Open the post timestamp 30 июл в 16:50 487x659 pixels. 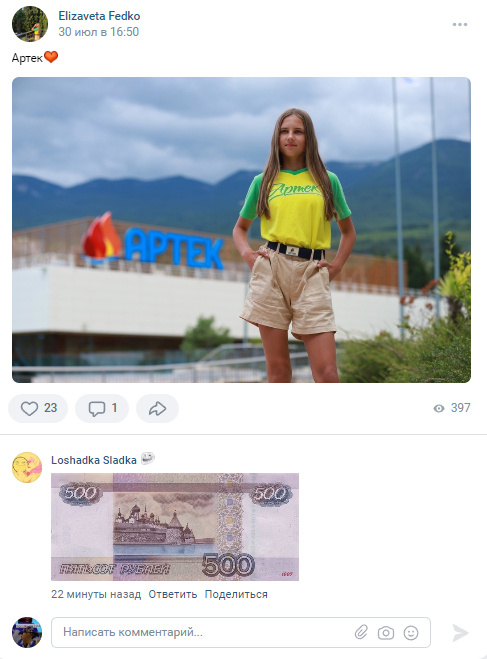pos(98,32)
